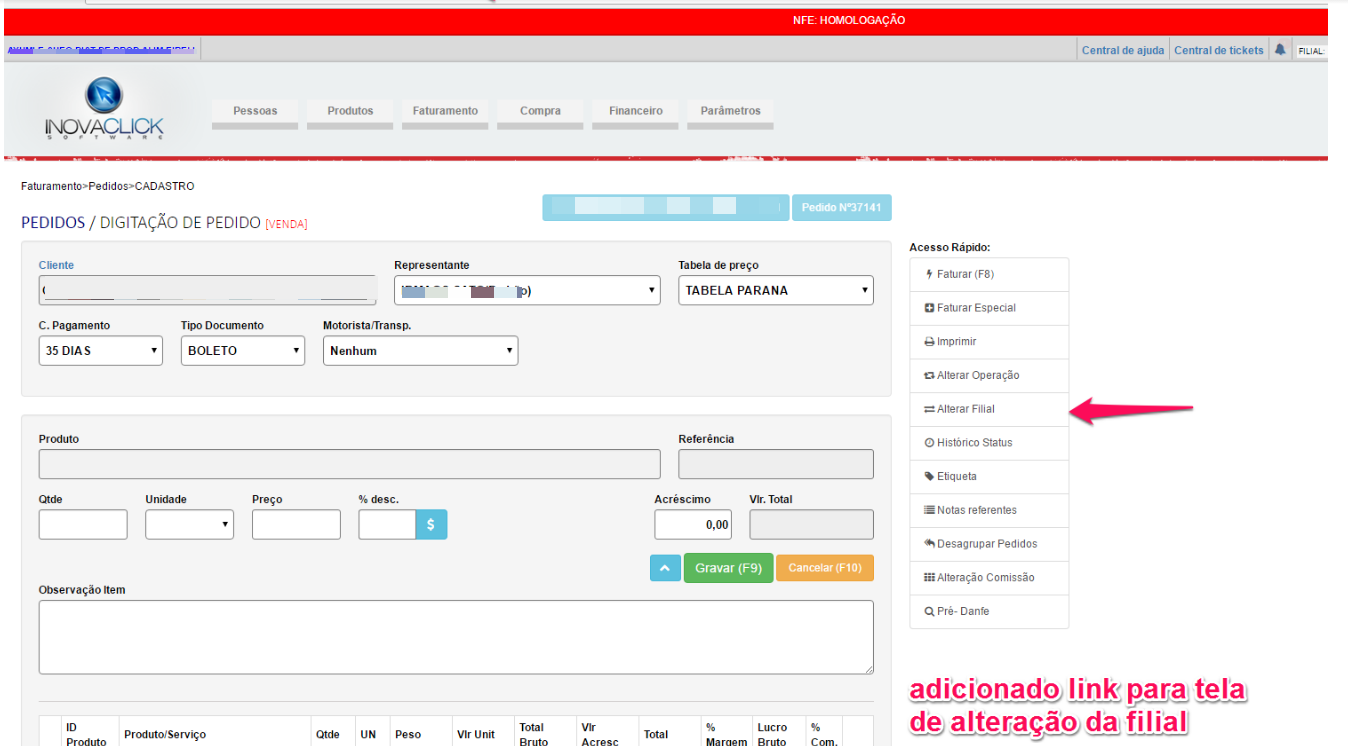This screenshot has height=746, width=1348.
Task: Expand the Motorista/Transp. dropdown
Action: pyautogui.click(x=420, y=351)
